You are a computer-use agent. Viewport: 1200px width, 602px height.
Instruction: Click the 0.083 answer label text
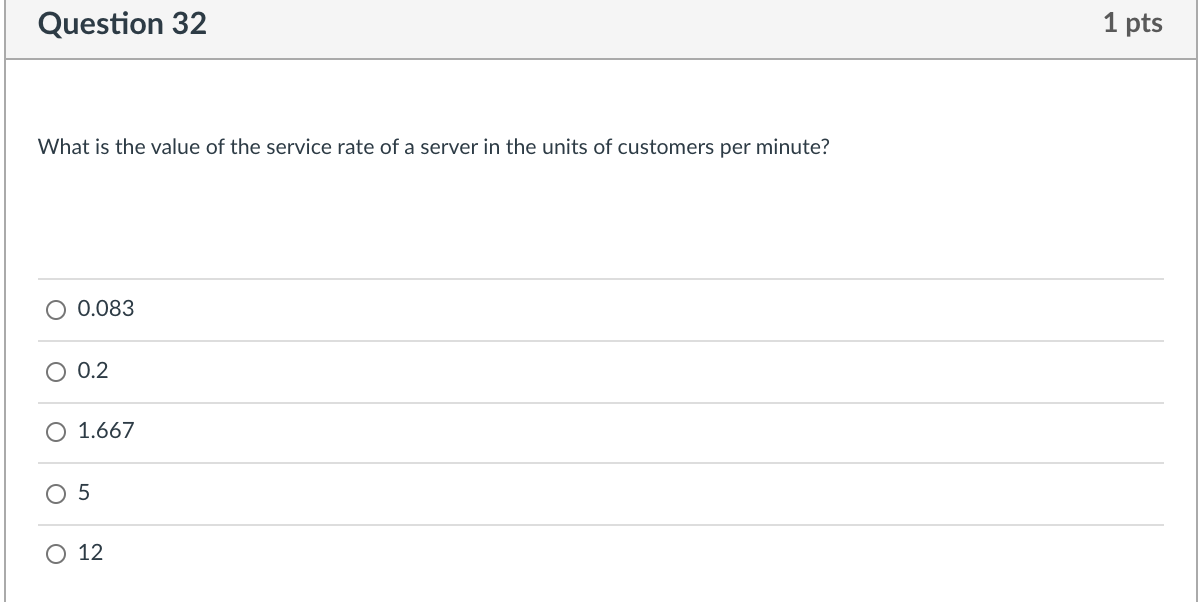coord(106,309)
